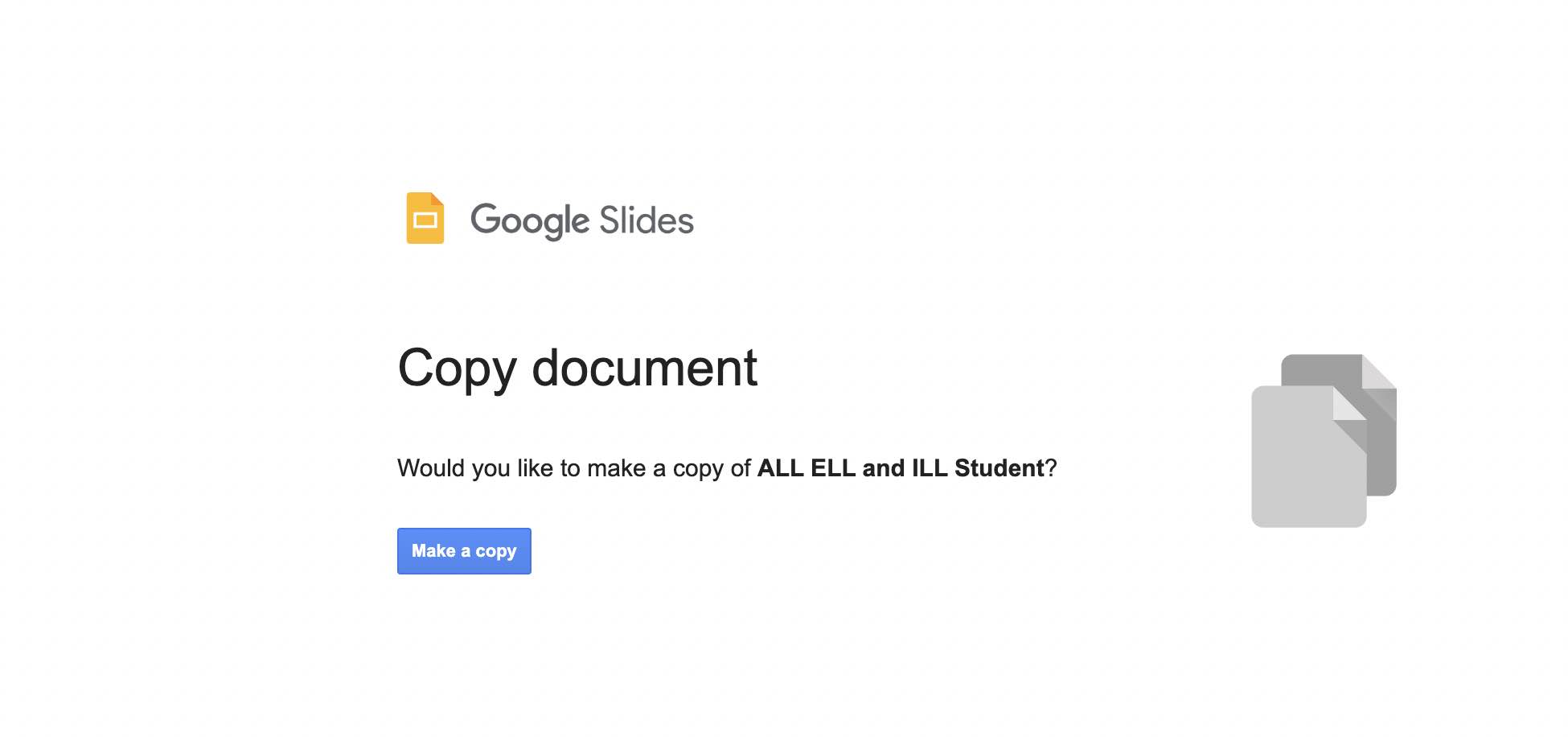Click the bold word ELL in the title
1568x737 pixels.
(833, 468)
